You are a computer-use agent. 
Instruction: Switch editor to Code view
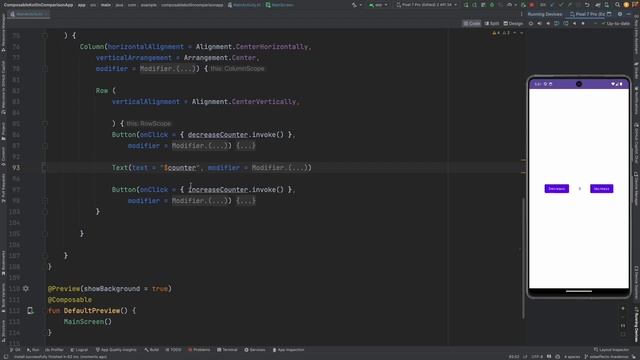click(x=472, y=24)
